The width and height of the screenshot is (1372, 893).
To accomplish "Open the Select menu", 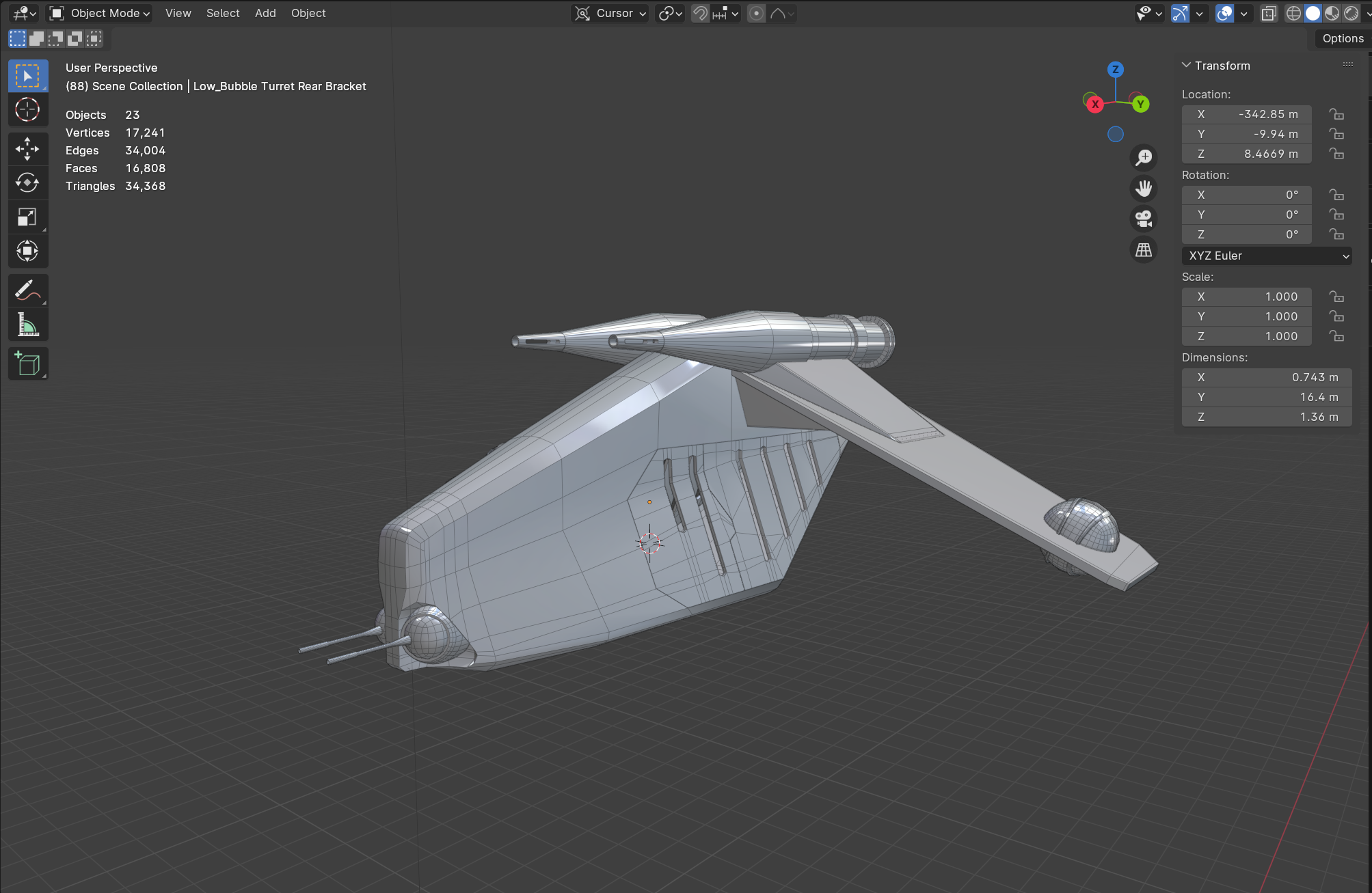I will click(223, 14).
